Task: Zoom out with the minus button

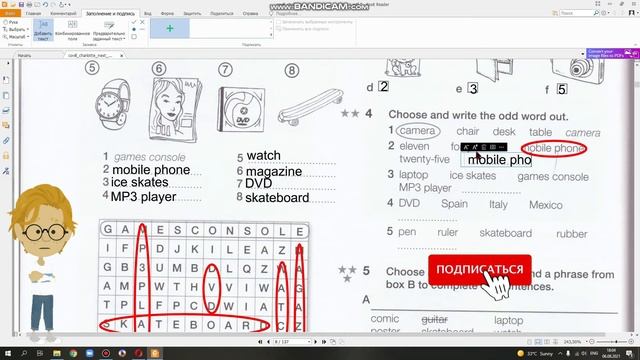Action: click(592, 342)
